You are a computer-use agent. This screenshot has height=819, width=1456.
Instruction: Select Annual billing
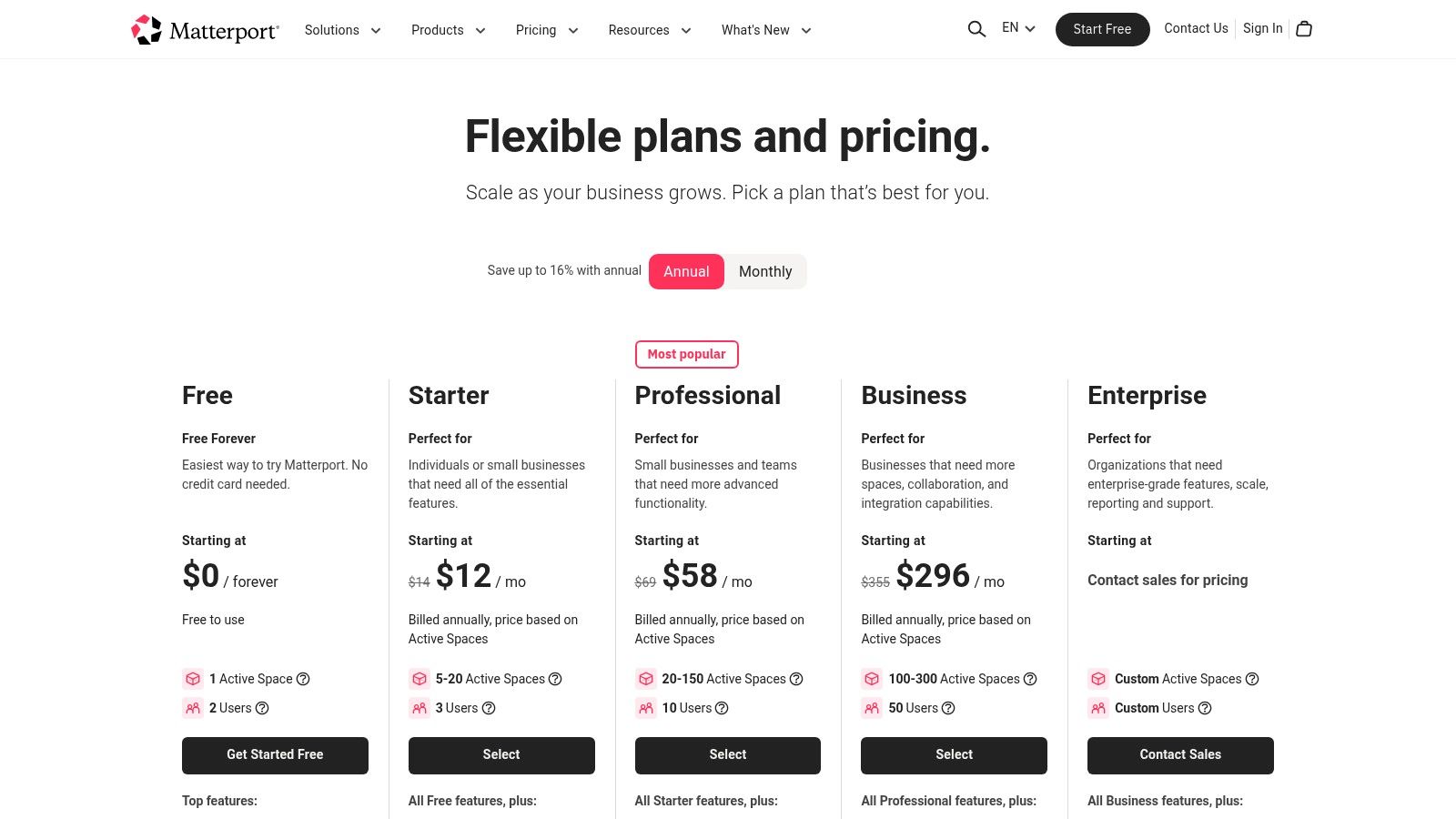686,271
